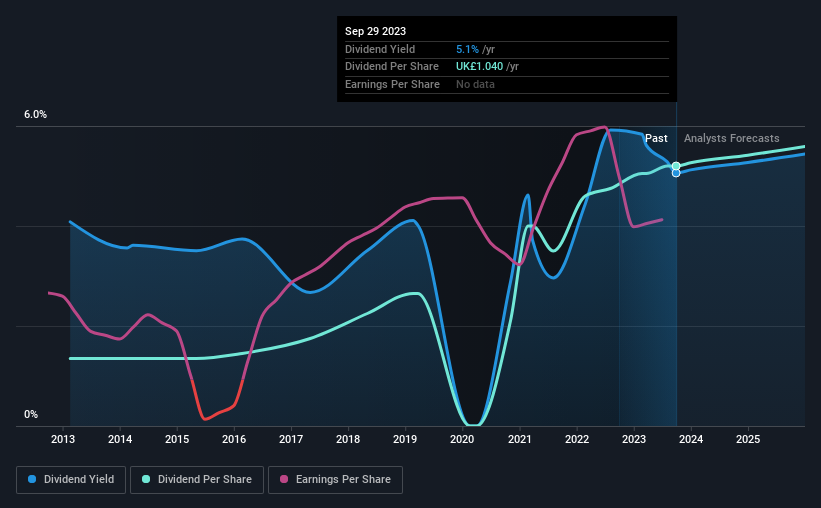Select the 2016 x-axis label

point(234,439)
